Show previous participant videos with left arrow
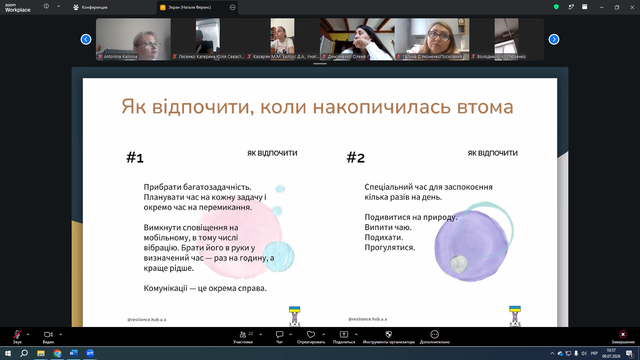 point(86,39)
